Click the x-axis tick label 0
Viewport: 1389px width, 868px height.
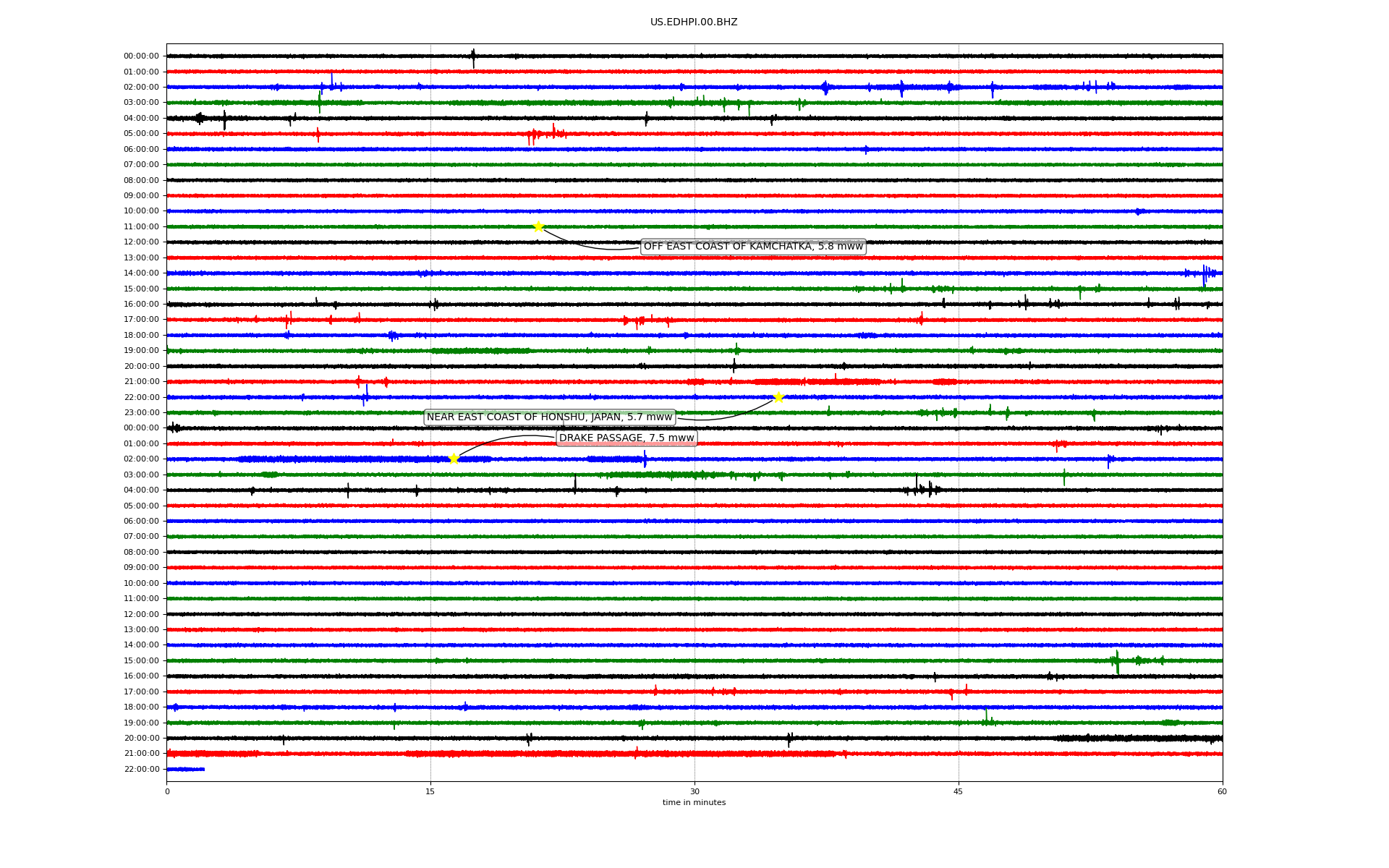(167, 791)
